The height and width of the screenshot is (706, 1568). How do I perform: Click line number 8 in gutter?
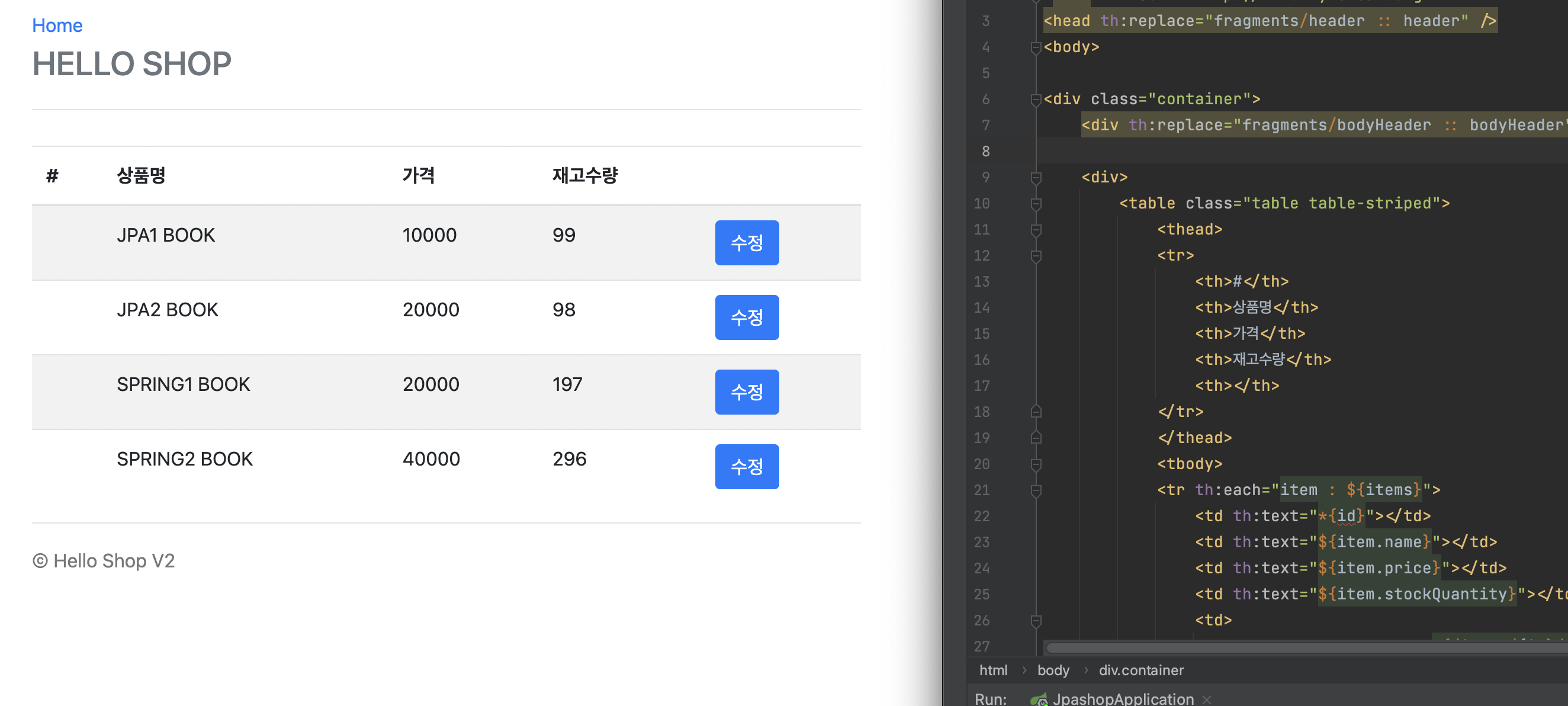coord(985,151)
